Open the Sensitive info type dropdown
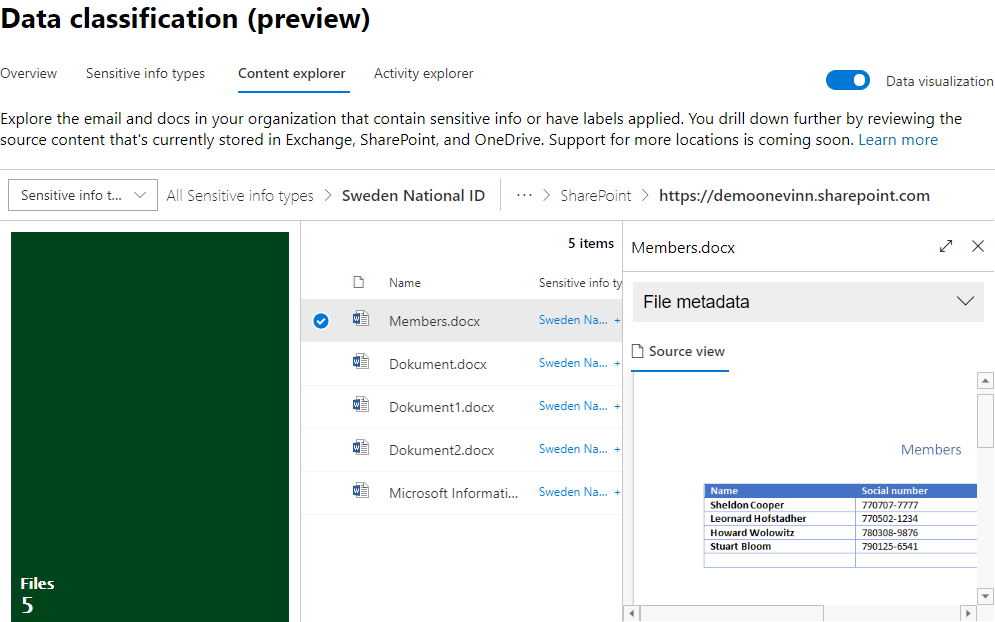 click(83, 196)
